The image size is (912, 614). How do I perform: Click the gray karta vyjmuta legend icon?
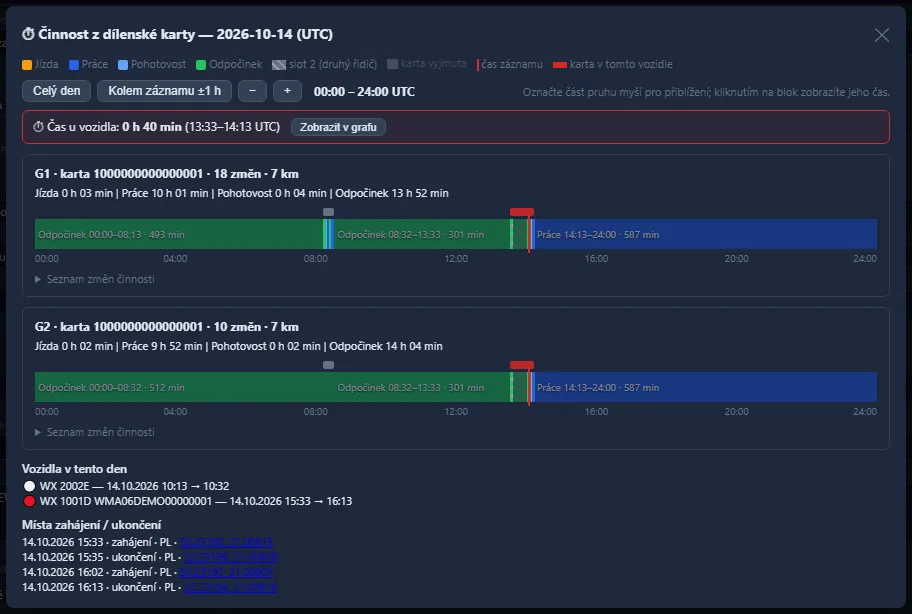[393, 64]
